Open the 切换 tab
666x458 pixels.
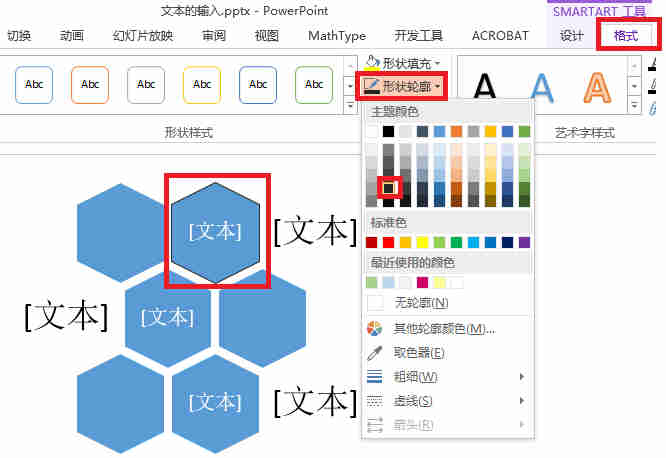19,36
